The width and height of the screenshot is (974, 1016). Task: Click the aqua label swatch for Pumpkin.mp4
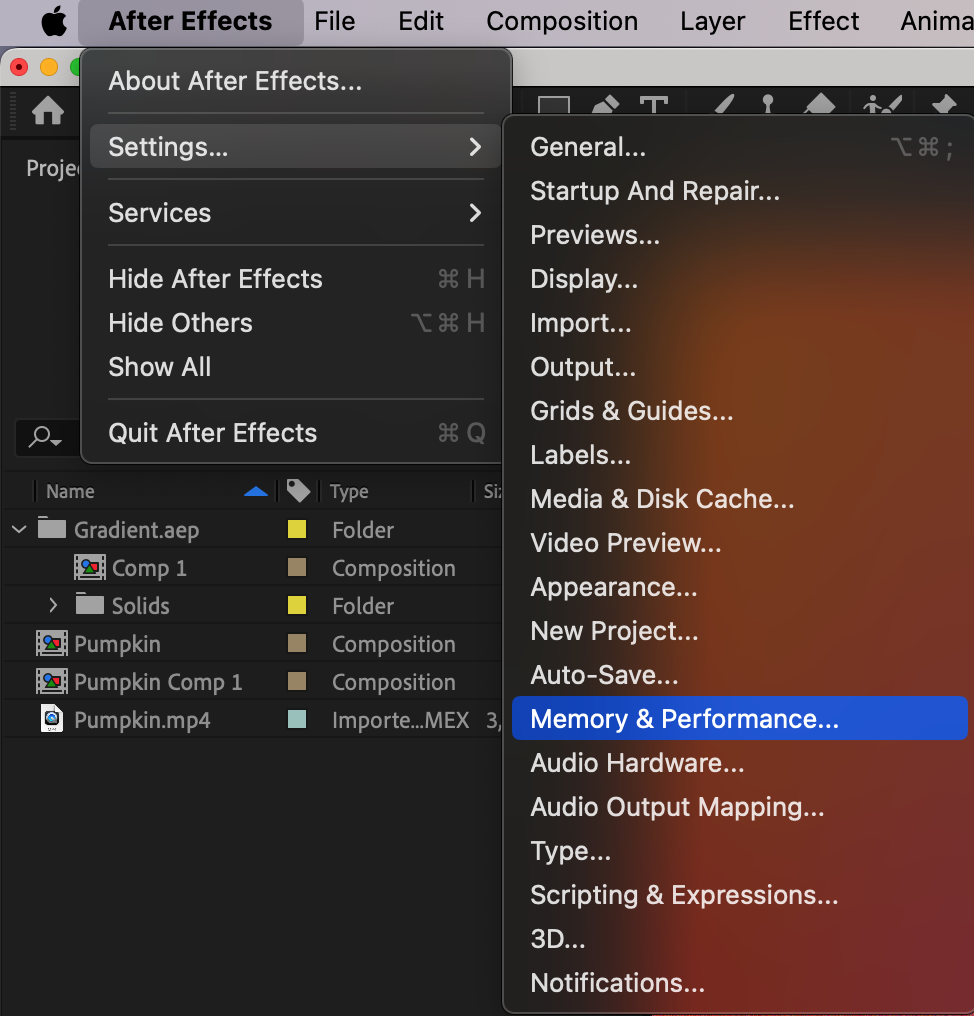(x=297, y=720)
